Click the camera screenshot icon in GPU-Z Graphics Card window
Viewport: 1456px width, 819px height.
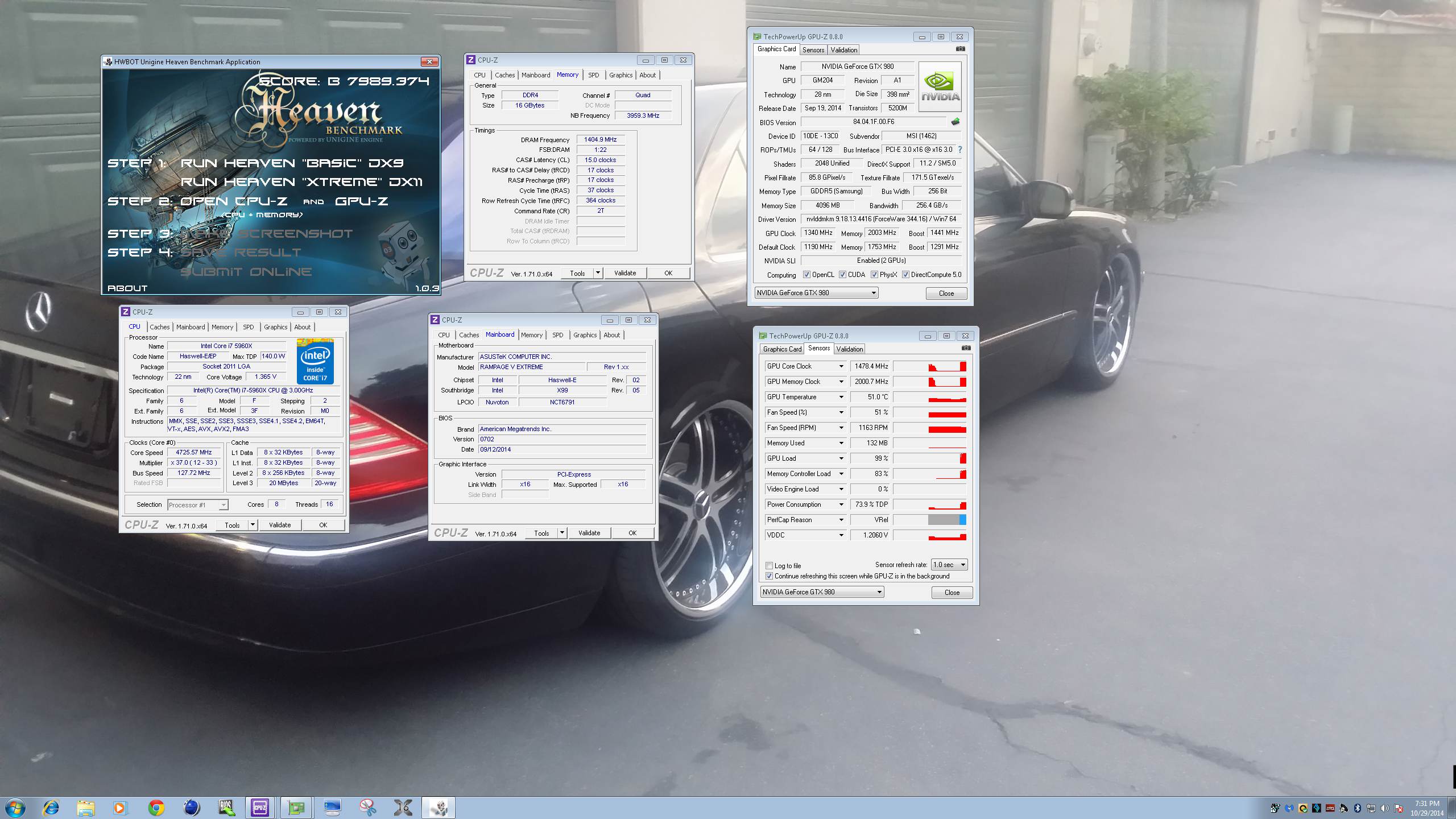[960, 49]
